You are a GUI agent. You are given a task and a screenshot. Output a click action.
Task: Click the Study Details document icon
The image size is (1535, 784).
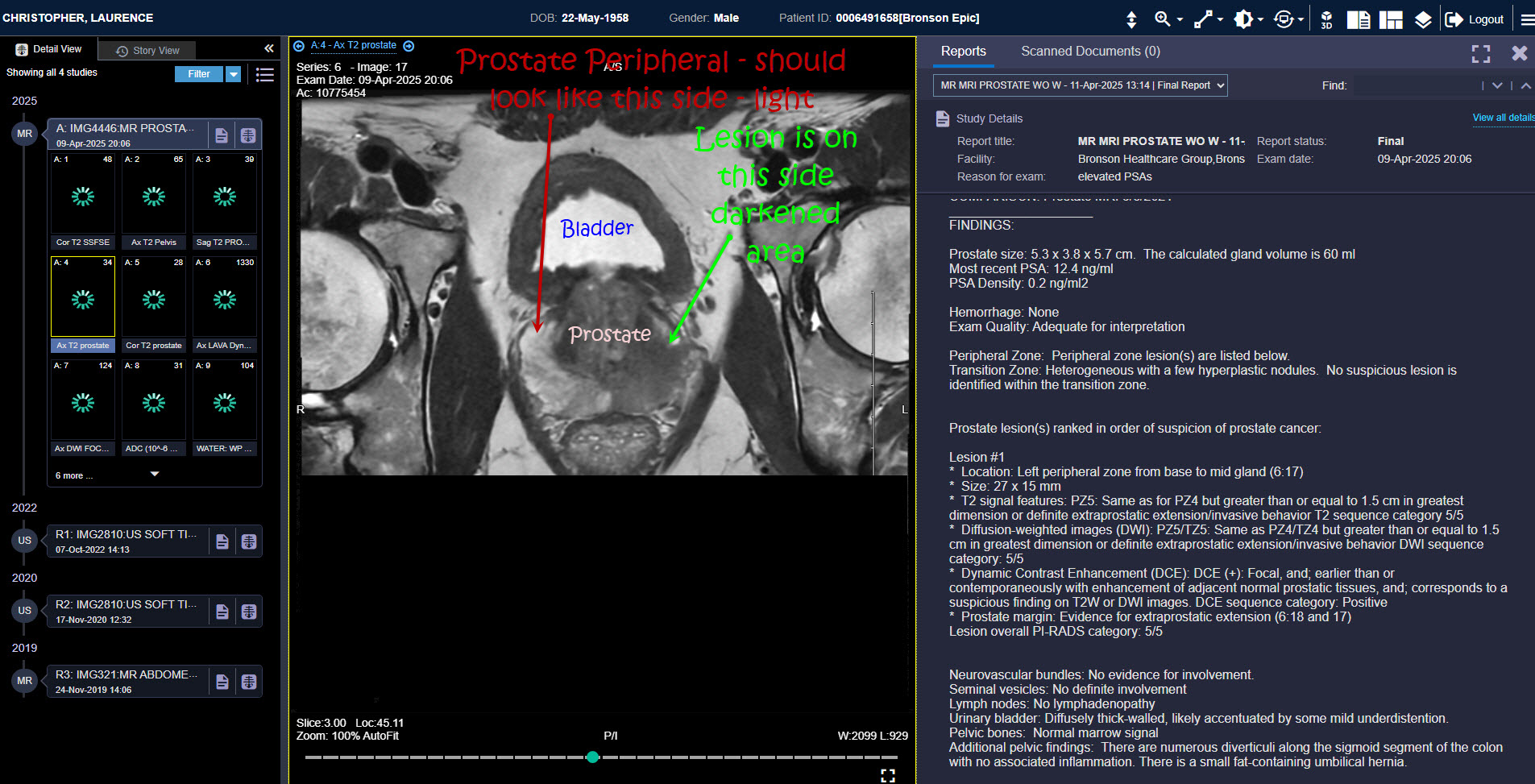click(942, 118)
